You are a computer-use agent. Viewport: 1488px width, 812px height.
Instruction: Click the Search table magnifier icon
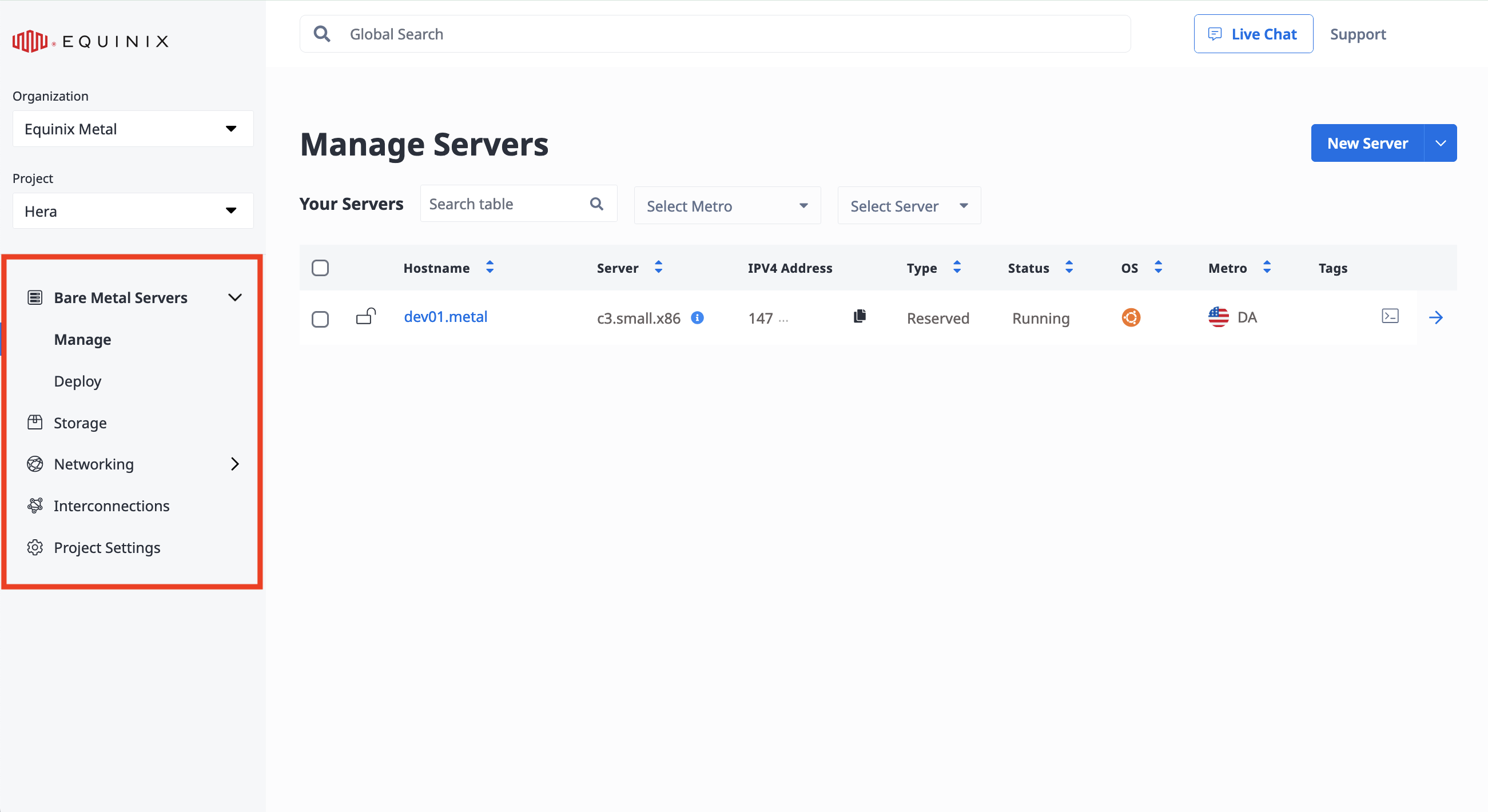tap(596, 204)
